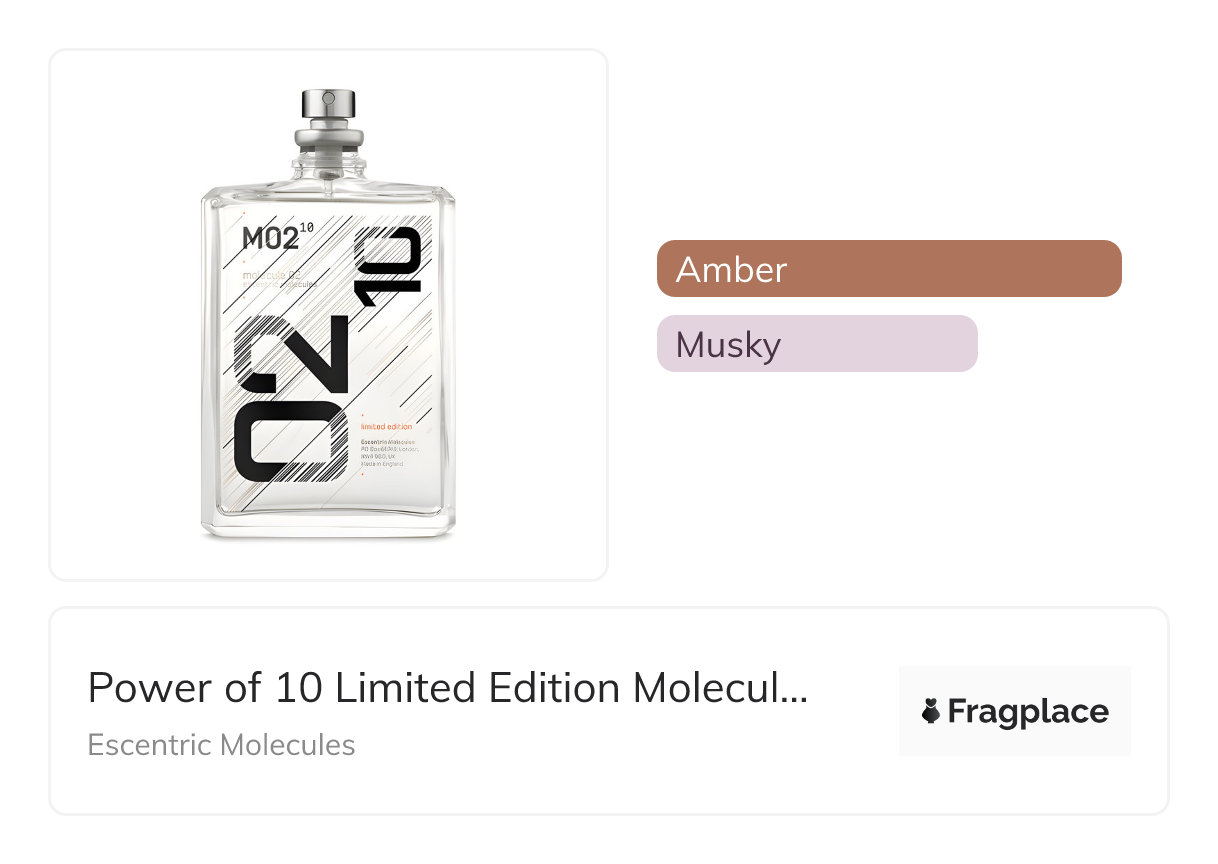This screenshot has width=1218, height=864.
Task: Click the word Musky in the accord bar
Action: click(728, 345)
